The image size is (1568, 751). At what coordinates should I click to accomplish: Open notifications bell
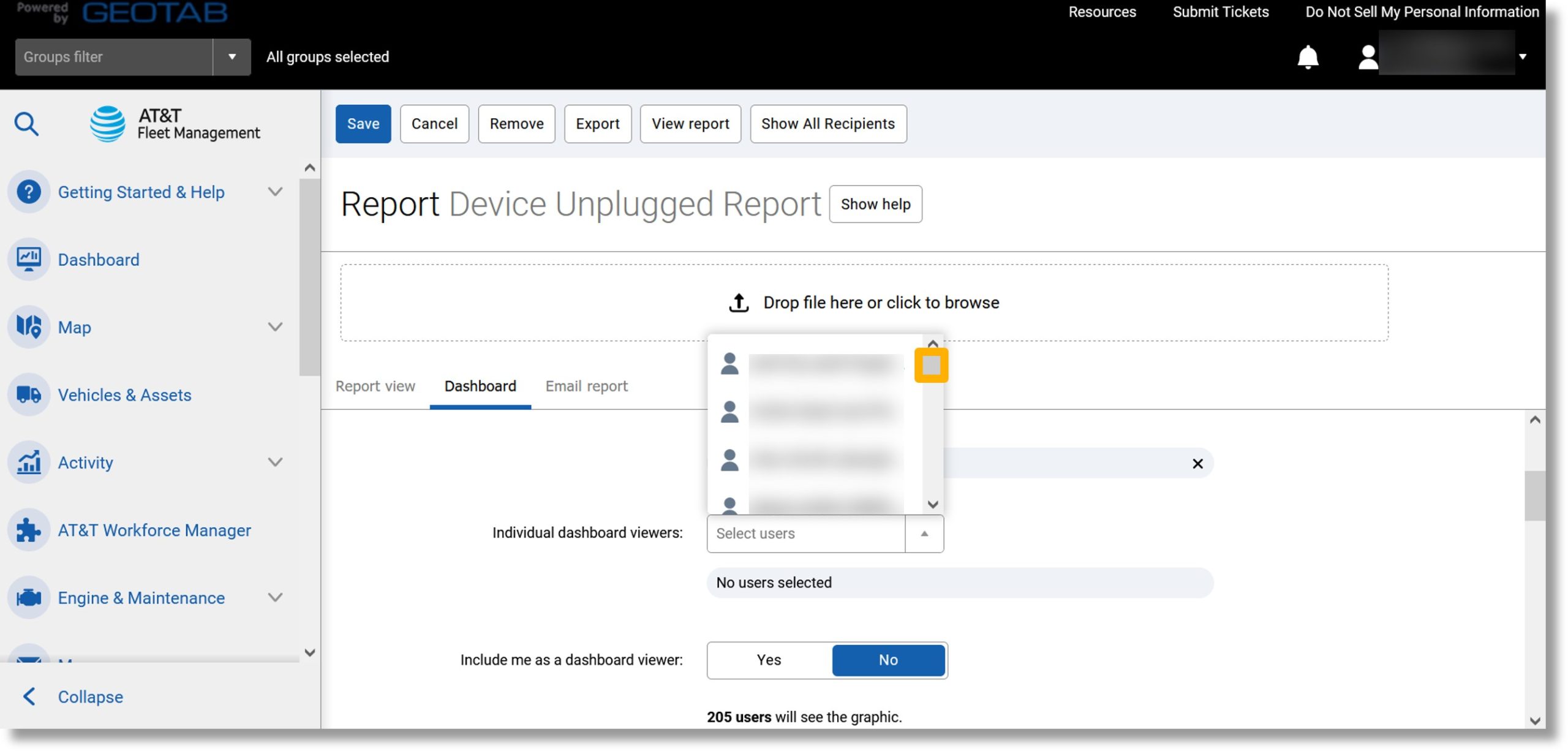(x=1308, y=57)
